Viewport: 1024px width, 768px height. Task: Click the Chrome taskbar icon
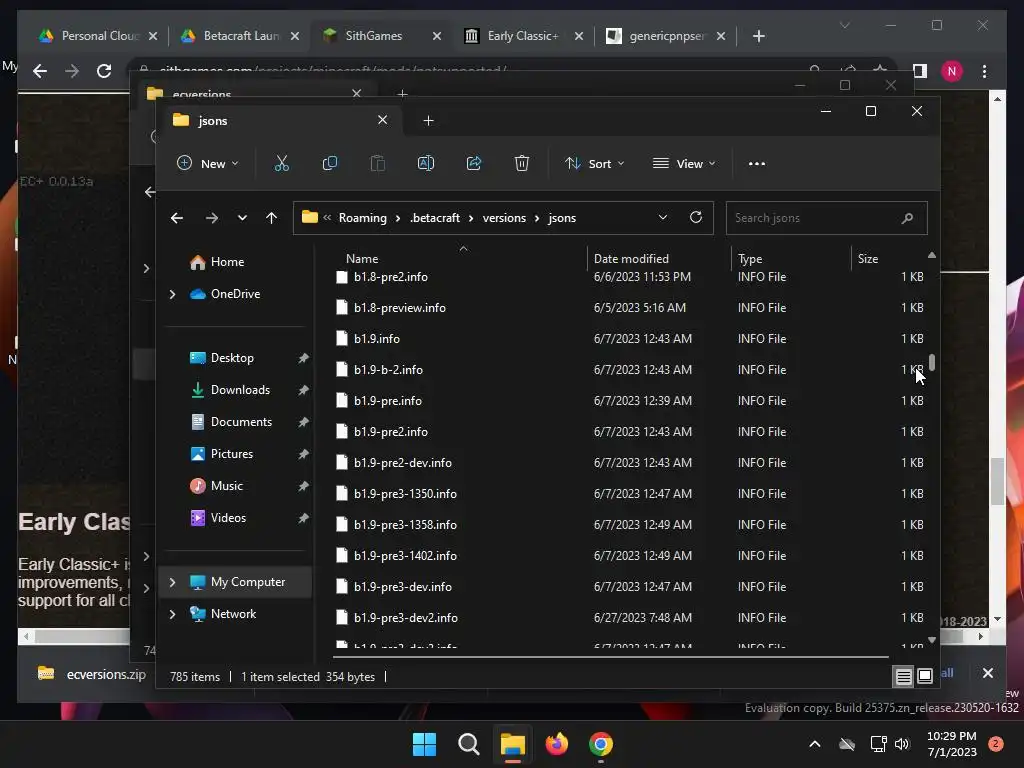(x=601, y=744)
